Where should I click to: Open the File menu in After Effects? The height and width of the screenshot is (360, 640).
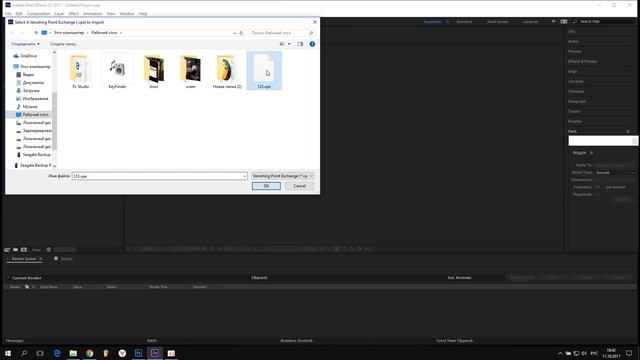pos(8,14)
